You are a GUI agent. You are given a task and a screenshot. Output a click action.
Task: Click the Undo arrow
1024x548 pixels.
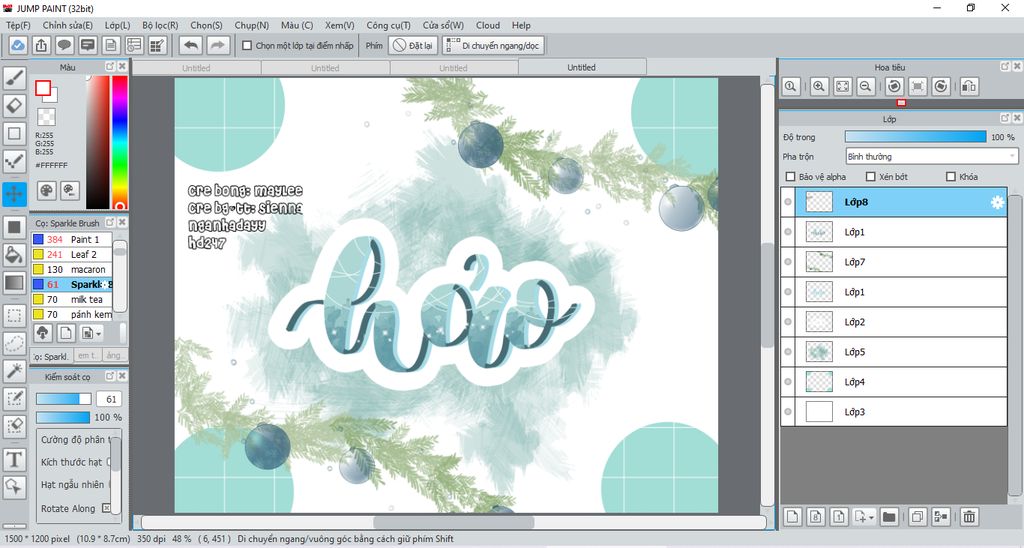coord(191,46)
